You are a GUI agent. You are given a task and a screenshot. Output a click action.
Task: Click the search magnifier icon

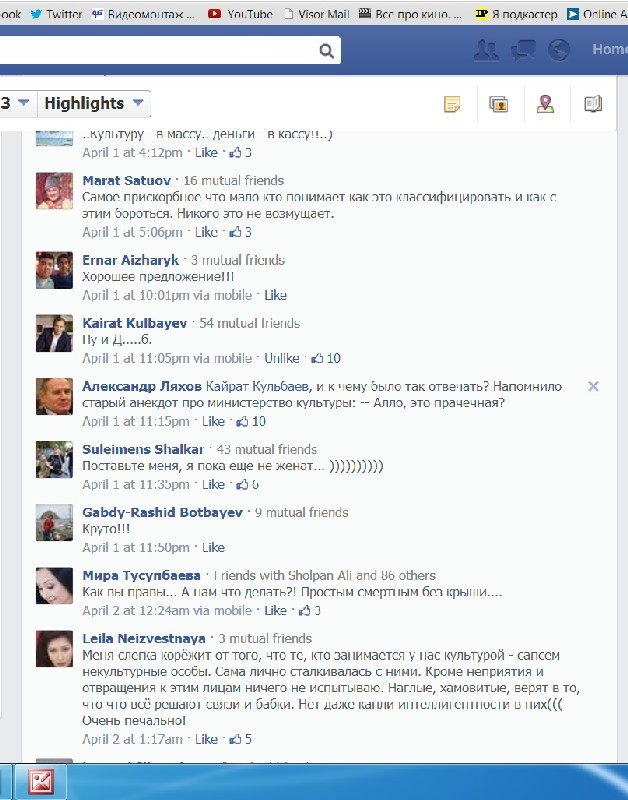click(326, 51)
